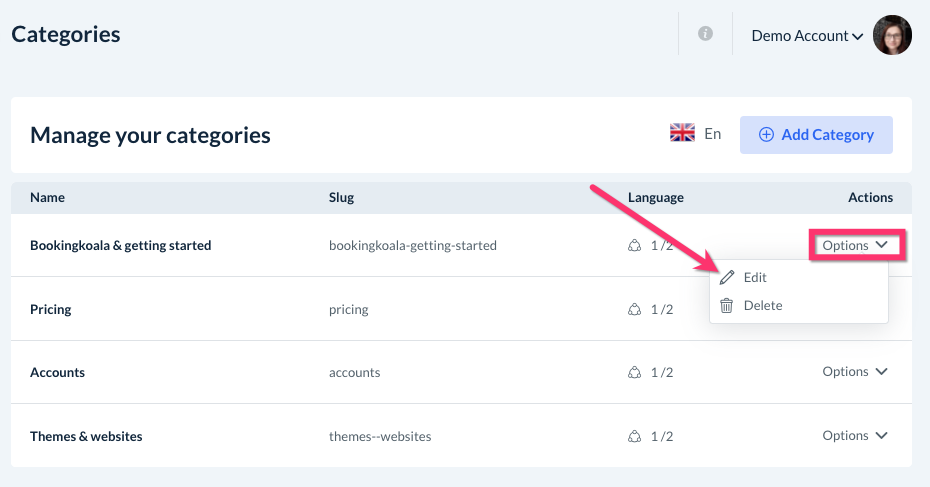Expand Options for Accounts category
The image size is (930, 487).
pyautogui.click(x=855, y=372)
